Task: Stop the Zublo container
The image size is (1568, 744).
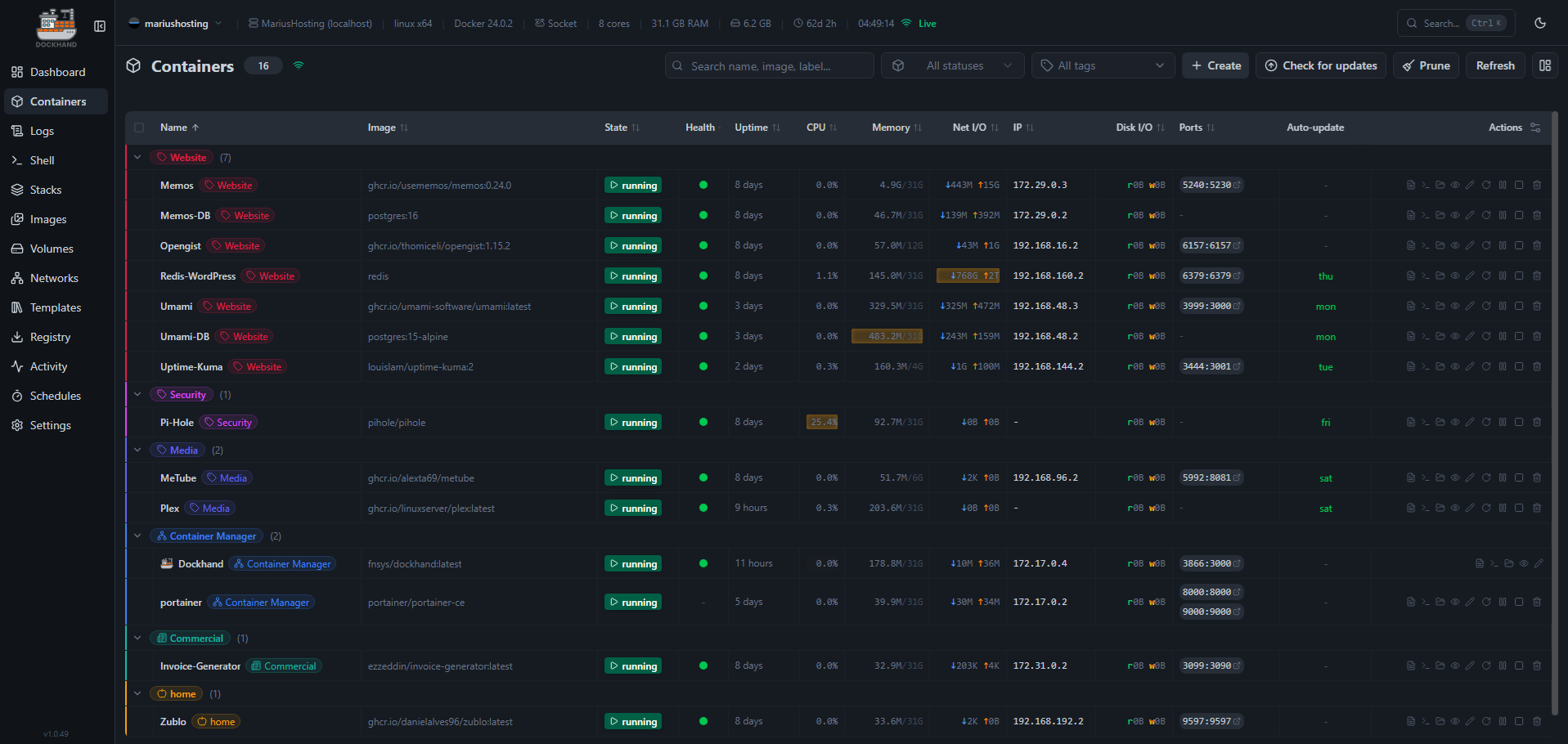Action: click(1519, 722)
